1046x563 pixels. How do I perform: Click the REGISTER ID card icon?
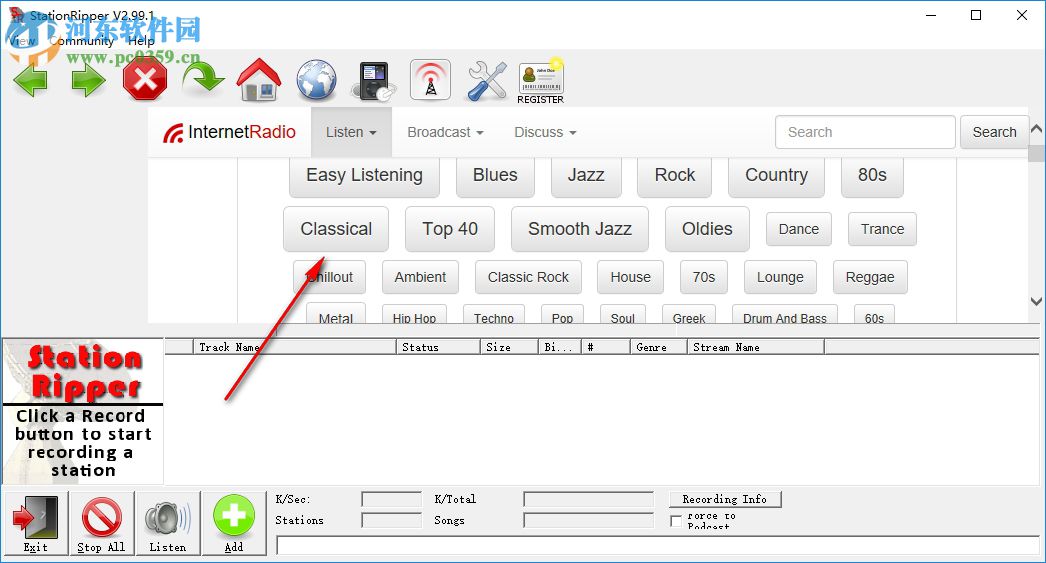[x=541, y=82]
